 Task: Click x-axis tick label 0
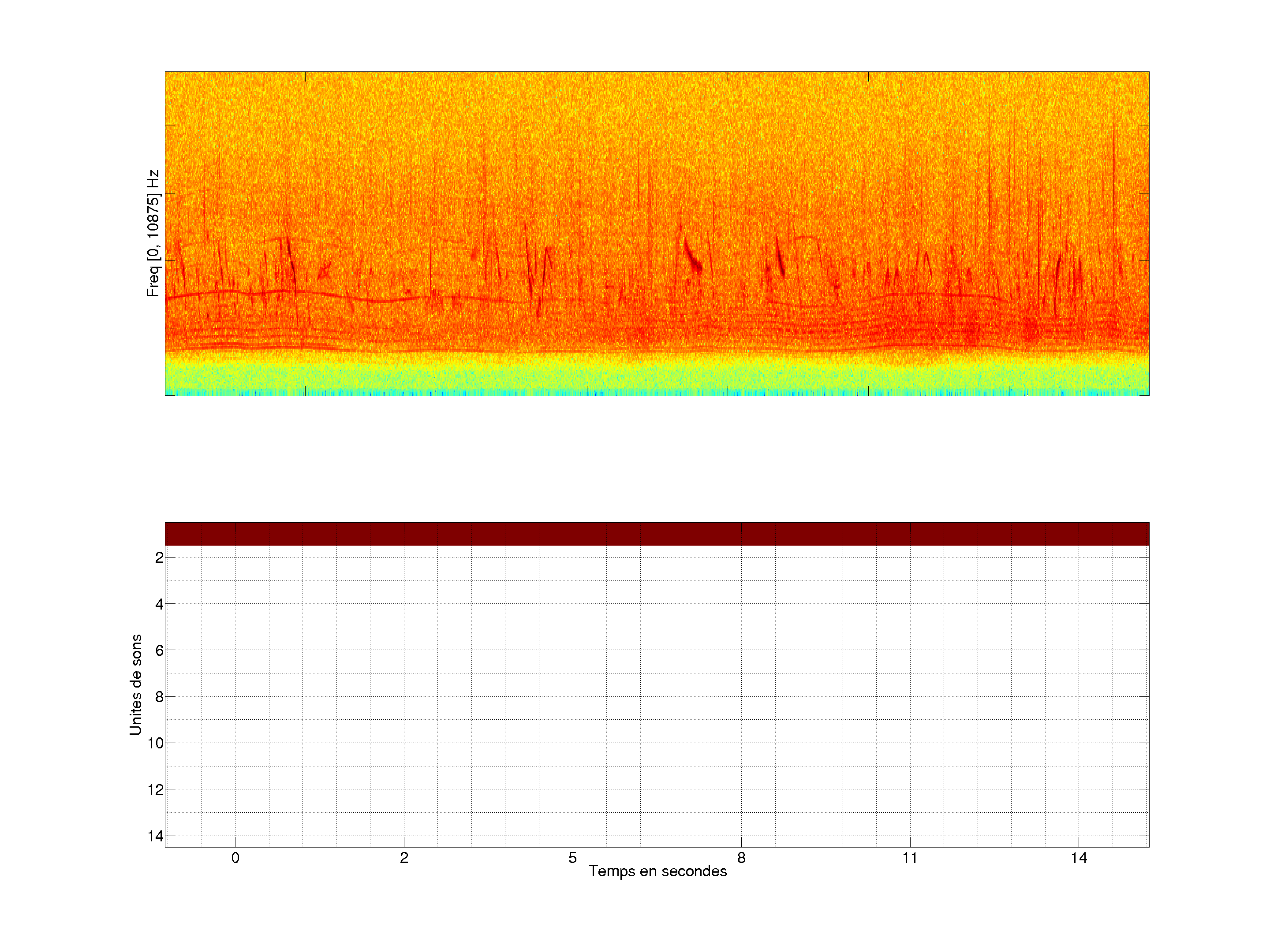(x=235, y=858)
